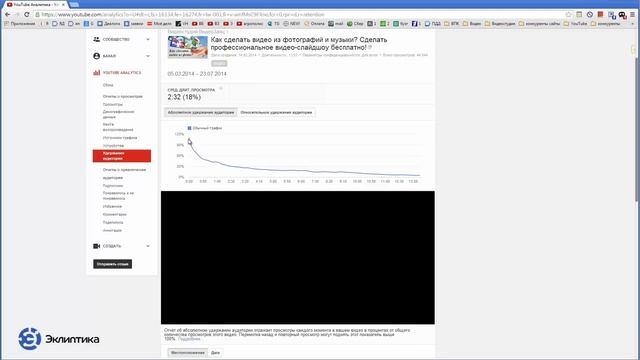Open the NEW bookmark
Viewport: 640px width, 360px height.
(x=291, y=24)
